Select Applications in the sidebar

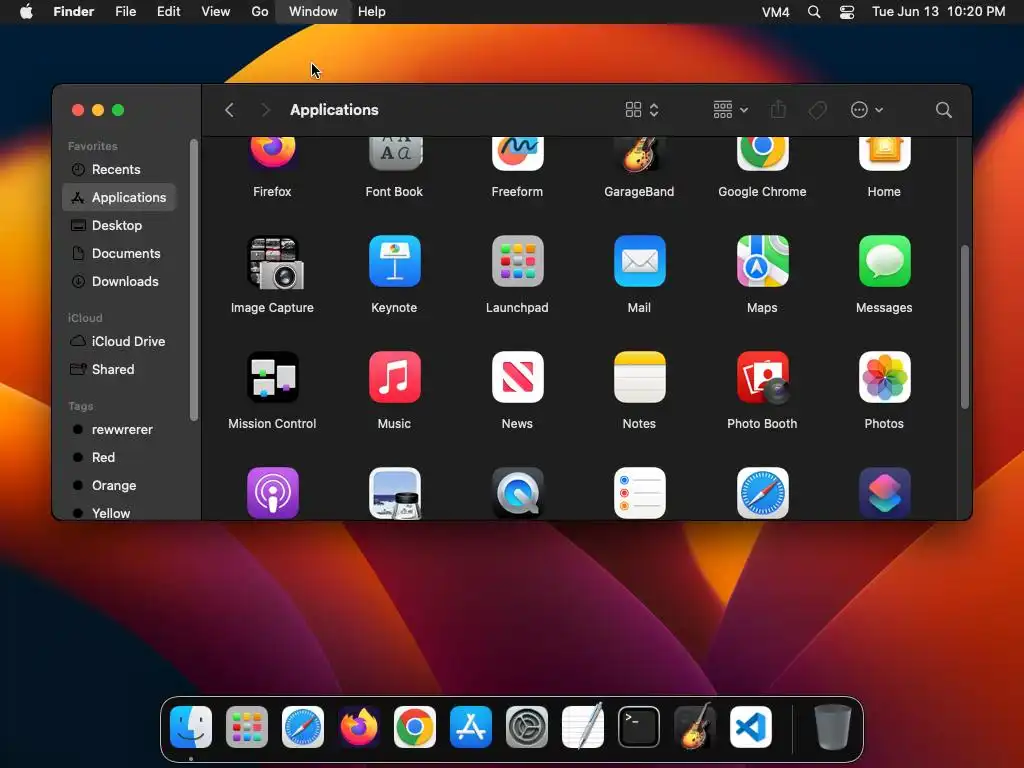[x=119, y=197]
